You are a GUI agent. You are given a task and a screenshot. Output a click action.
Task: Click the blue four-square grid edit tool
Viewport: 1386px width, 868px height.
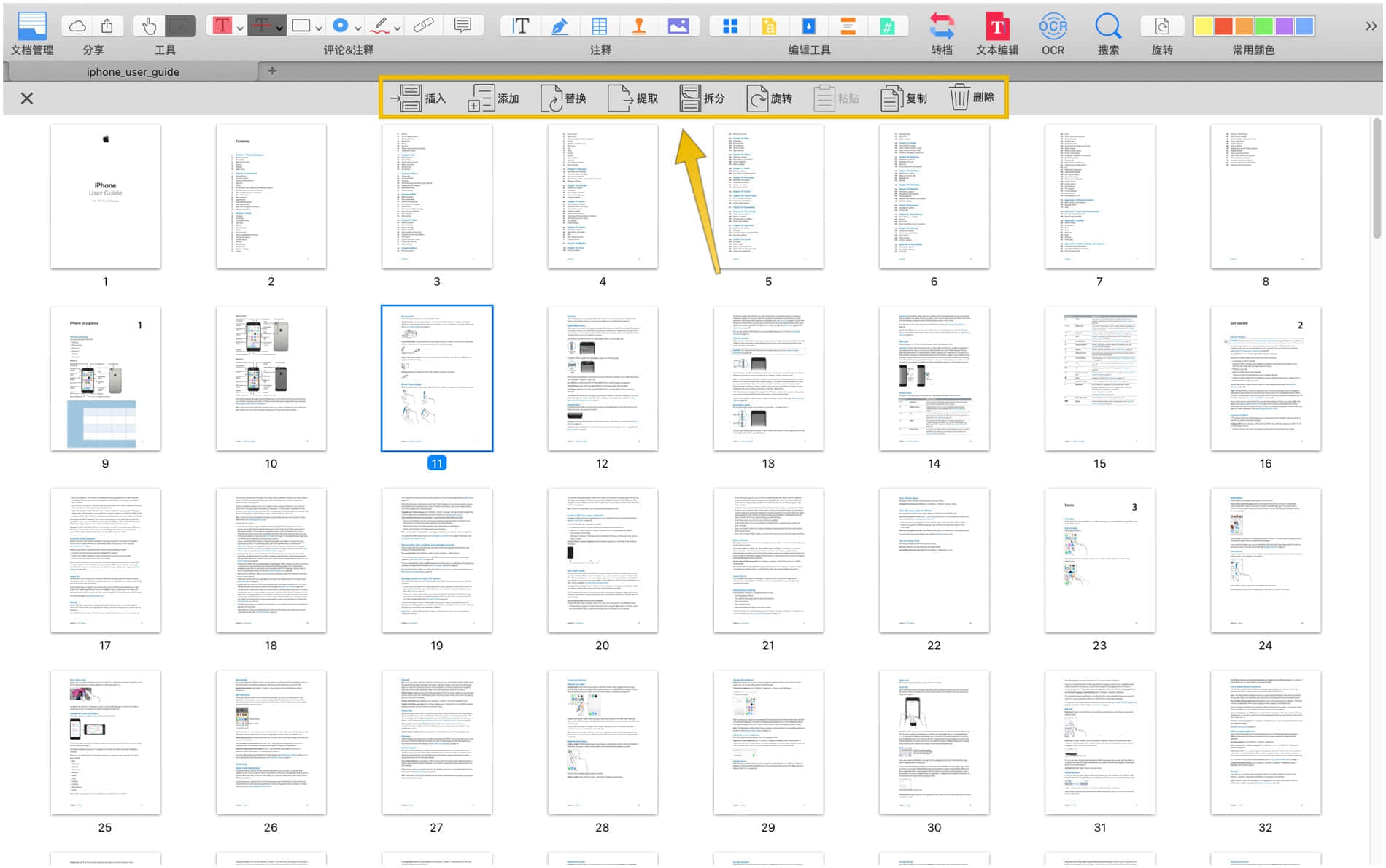pyautogui.click(x=729, y=26)
